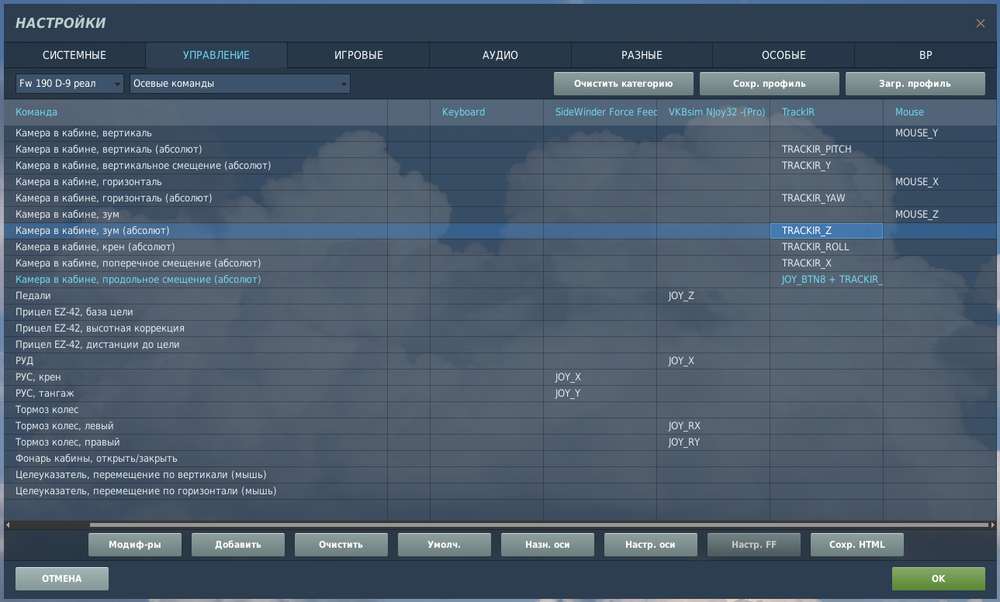The image size is (1000, 602).
Task: Switch to the СИСТЕМНЫЕ tab
Action: click(x=75, y=55)
